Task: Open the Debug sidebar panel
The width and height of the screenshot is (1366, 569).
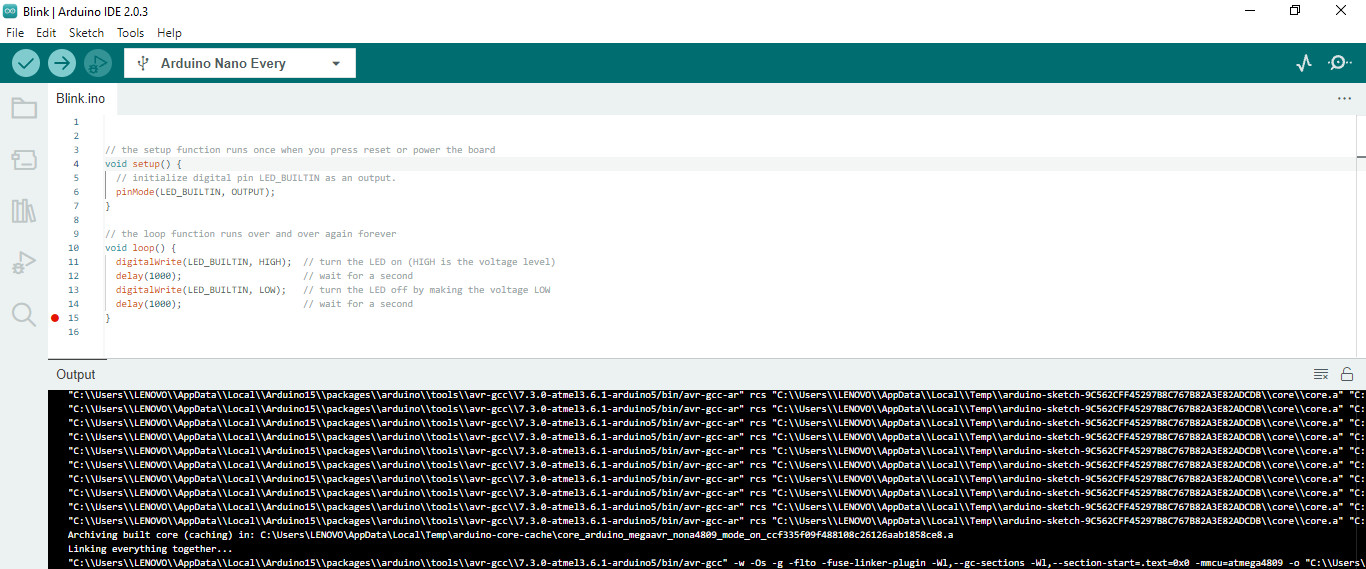Action: tap(24, 263)
